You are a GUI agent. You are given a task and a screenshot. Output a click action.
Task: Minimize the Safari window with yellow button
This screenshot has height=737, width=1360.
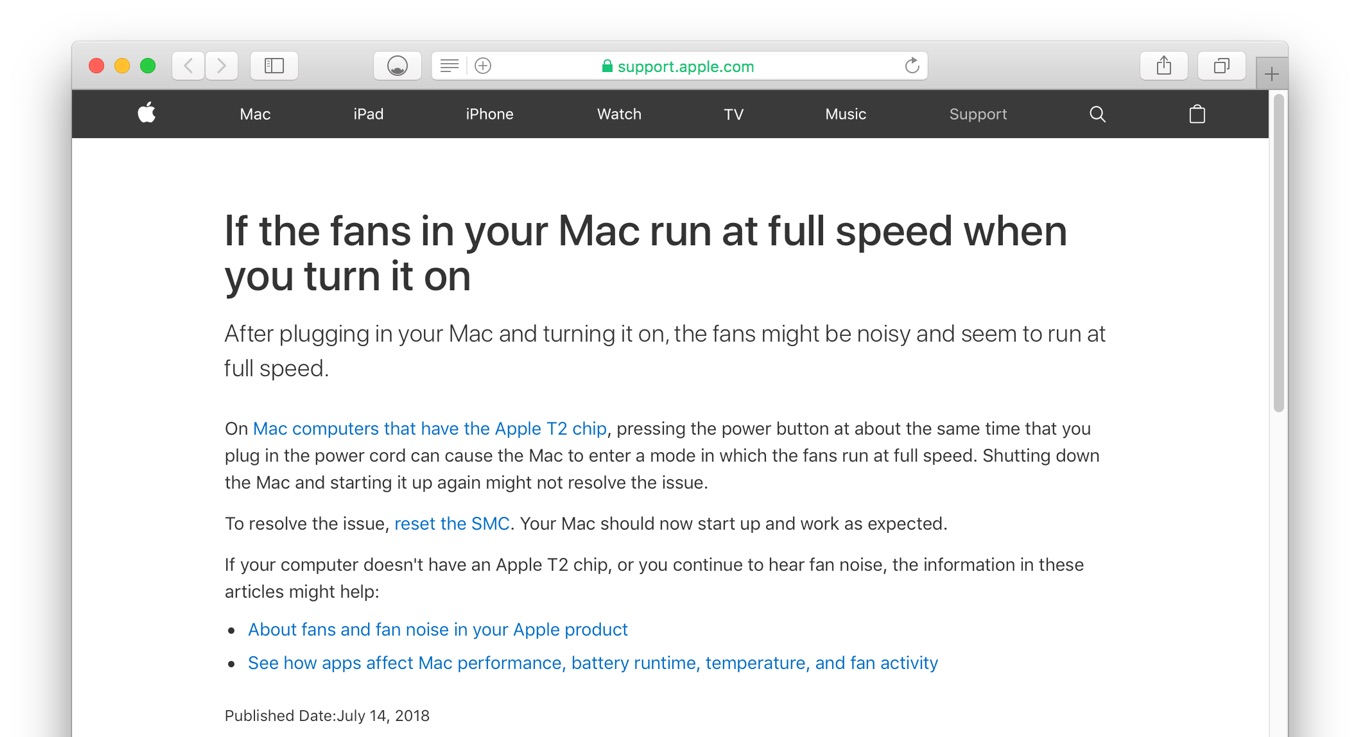(x=122, y=66)
